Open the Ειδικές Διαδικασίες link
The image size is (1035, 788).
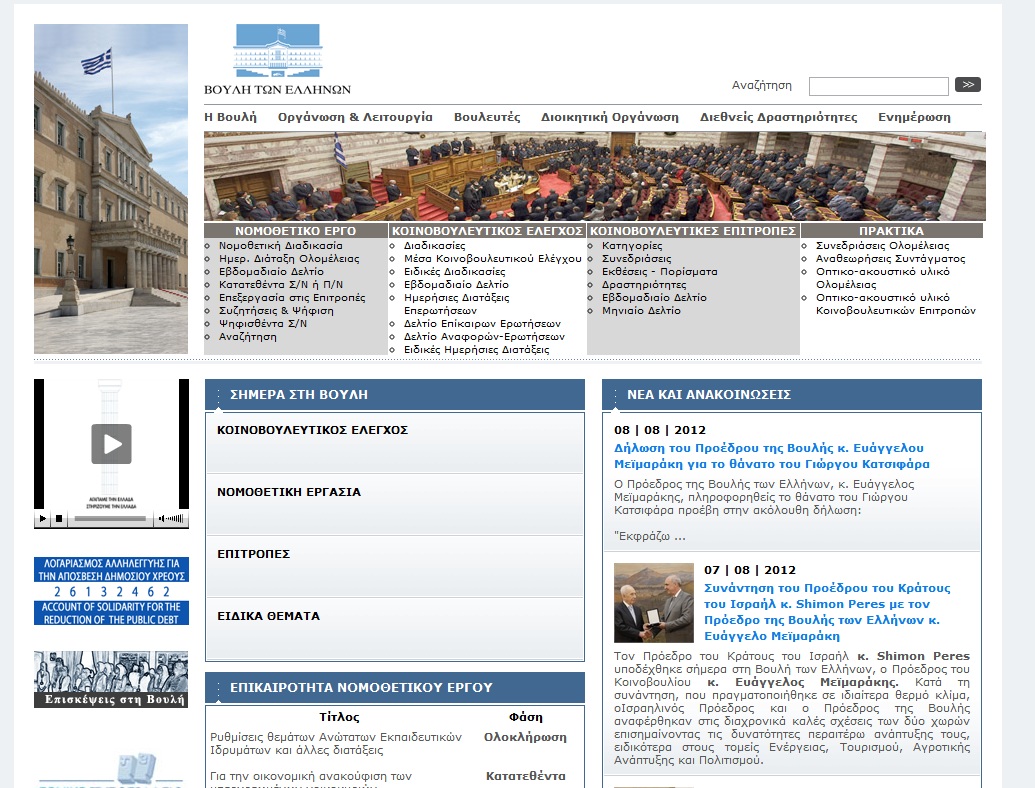click(454, 271)
